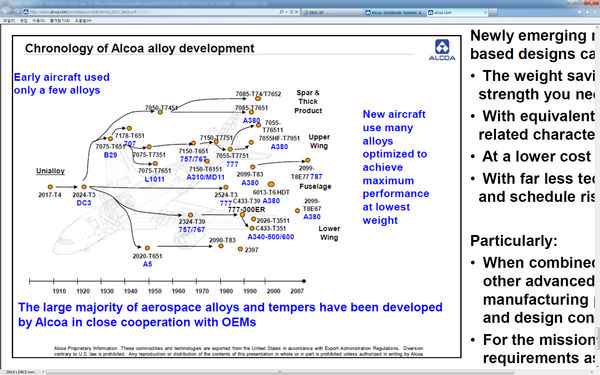
Task: Expand the address bar search dropdown arrow
Action: tap(286, 12)
